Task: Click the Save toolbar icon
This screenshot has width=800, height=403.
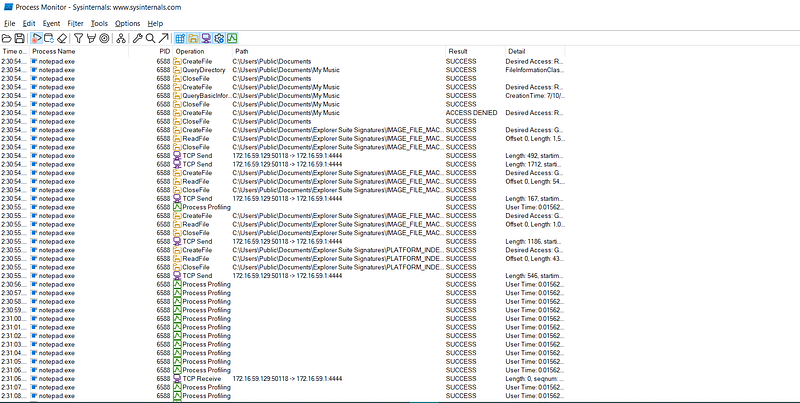Action: [19, 38]
